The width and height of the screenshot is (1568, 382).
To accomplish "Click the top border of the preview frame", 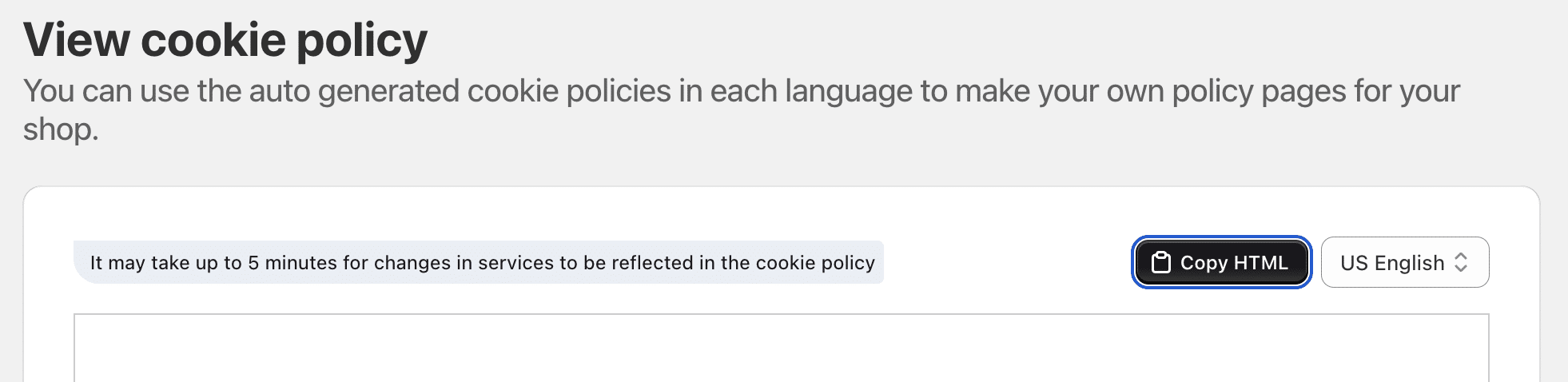I will pos(782,314).
